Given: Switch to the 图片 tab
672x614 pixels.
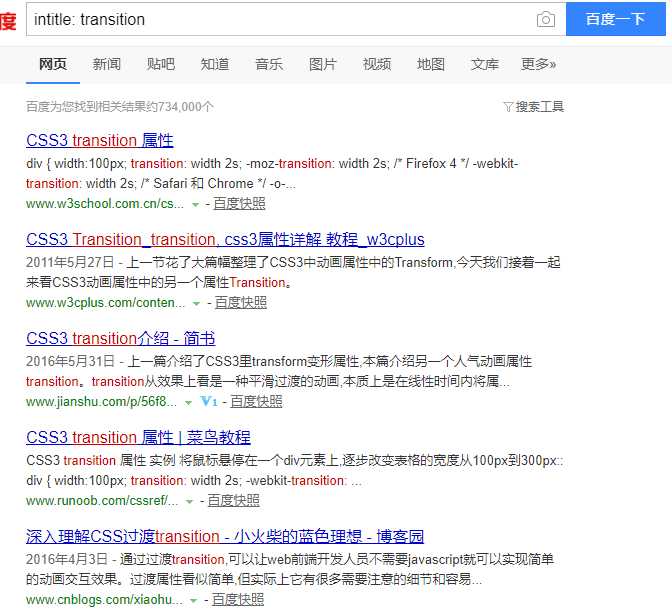Looking at the screenshot, I should click(323, 64).
